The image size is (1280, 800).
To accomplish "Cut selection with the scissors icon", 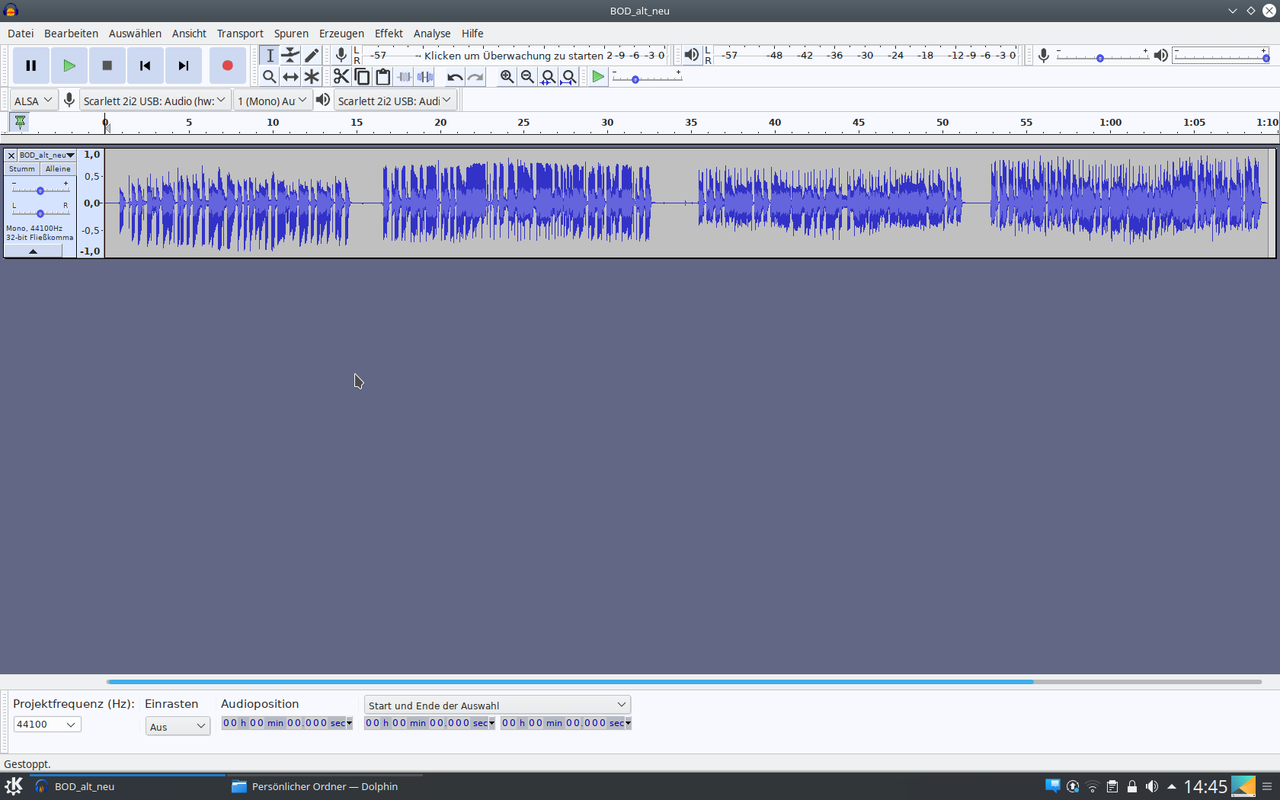I will pyautogui.click(x=341, y=77).
